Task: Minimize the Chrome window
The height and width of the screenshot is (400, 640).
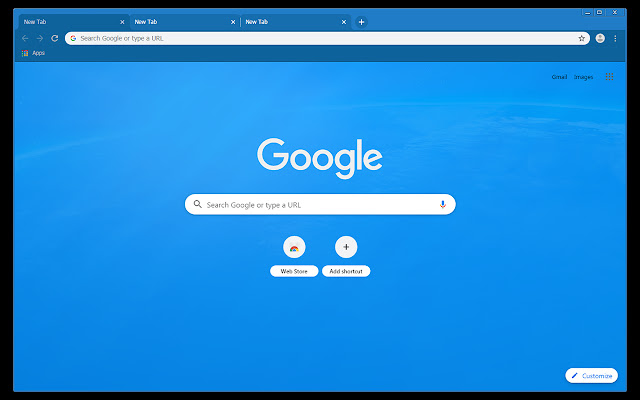Action: pos(588,13)
